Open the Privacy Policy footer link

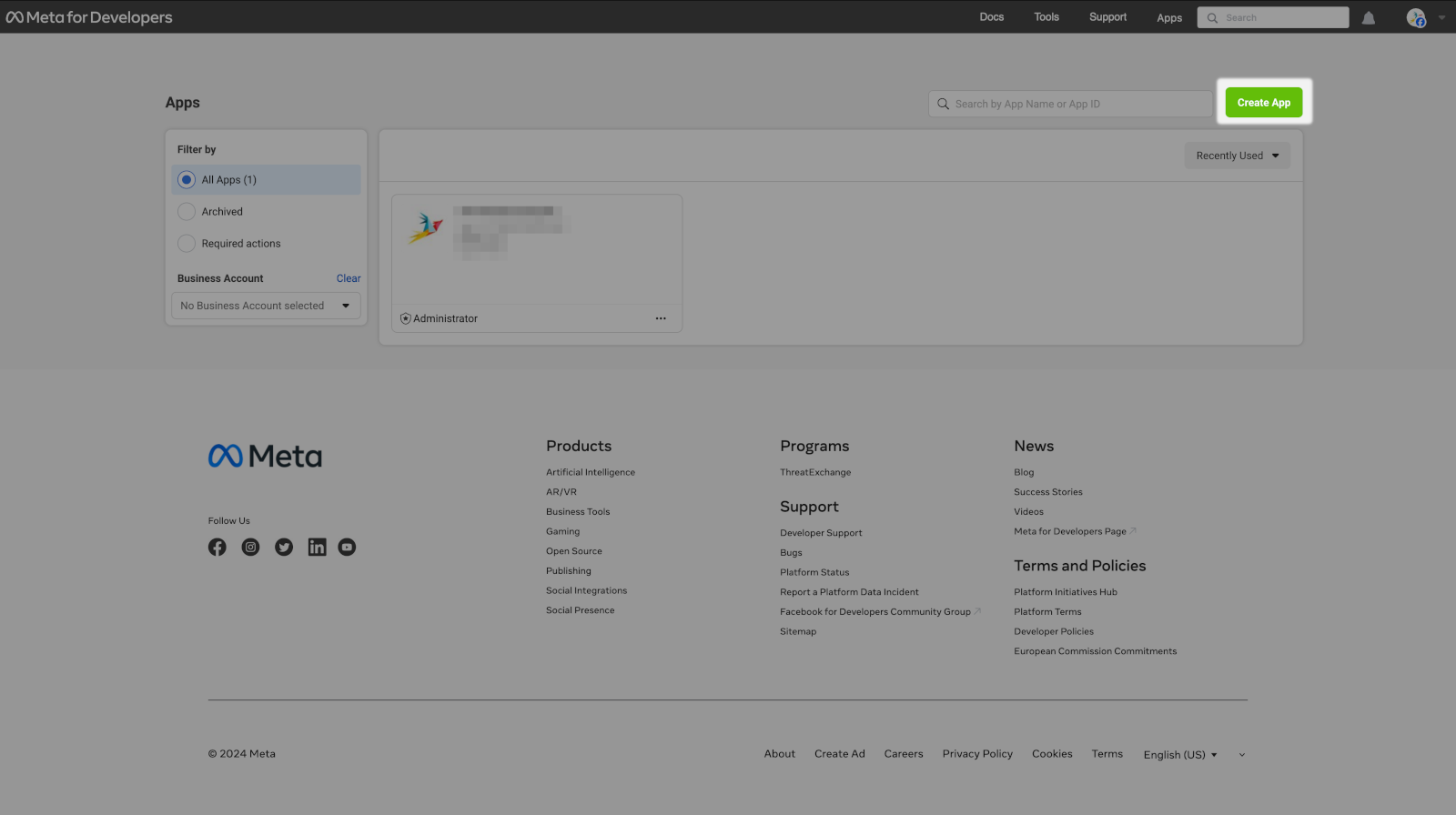pos(977,754)
